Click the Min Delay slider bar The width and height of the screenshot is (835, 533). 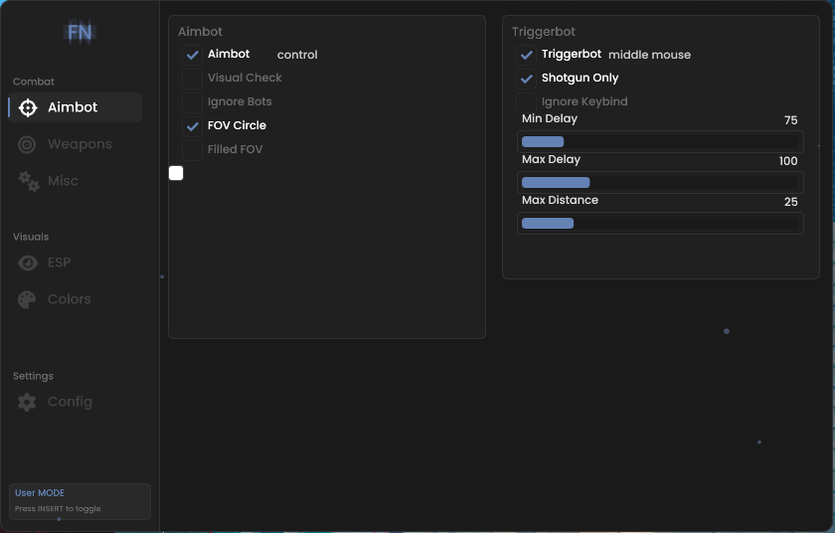pos(660,142)
